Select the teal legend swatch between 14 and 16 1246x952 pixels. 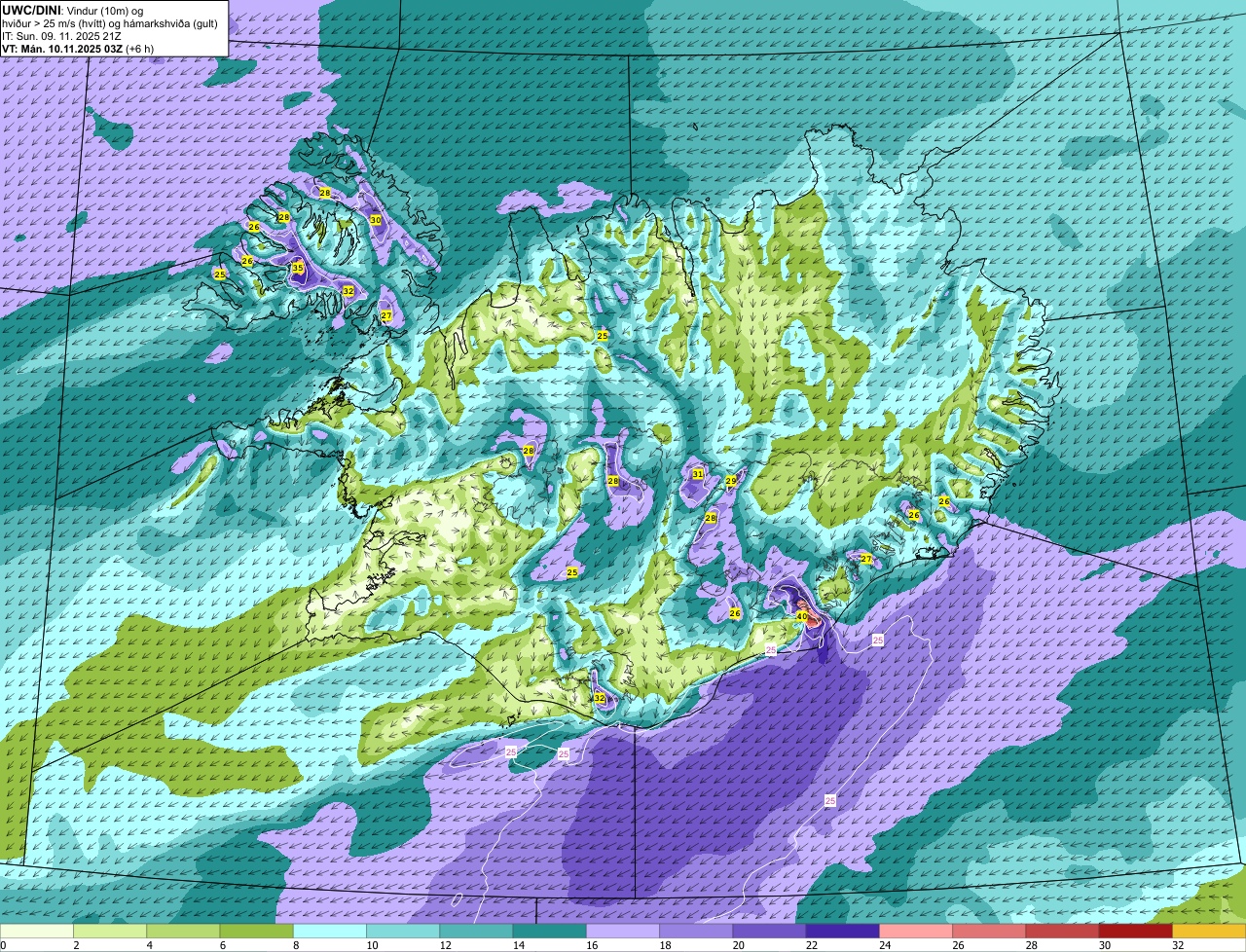[549, 931]
